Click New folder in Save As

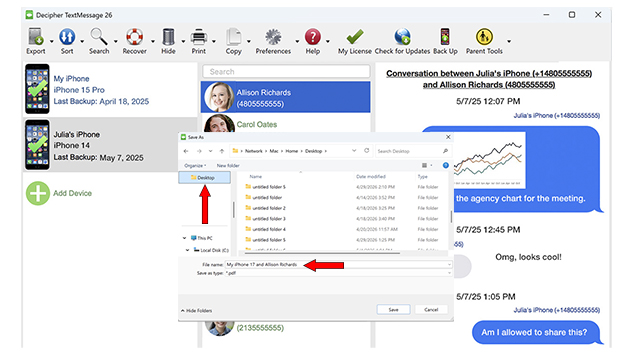tap(228, 166)
